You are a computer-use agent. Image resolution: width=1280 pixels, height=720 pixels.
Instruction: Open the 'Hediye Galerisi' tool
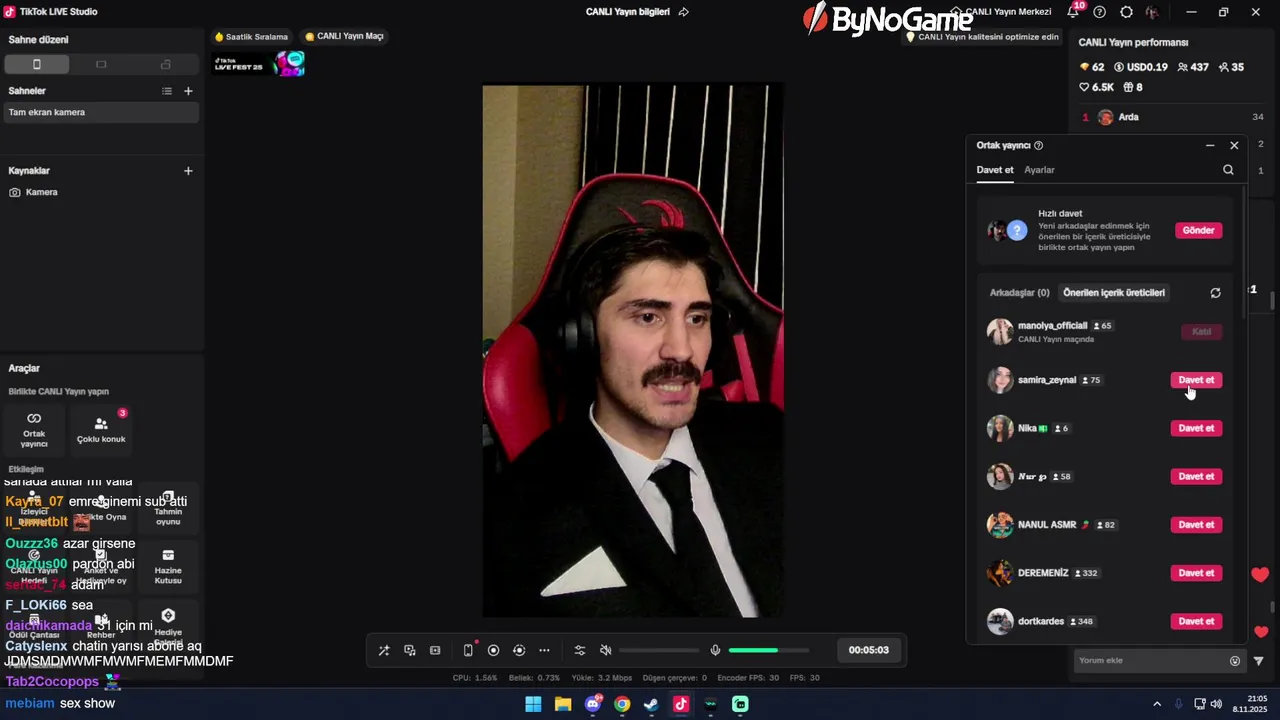168,627
